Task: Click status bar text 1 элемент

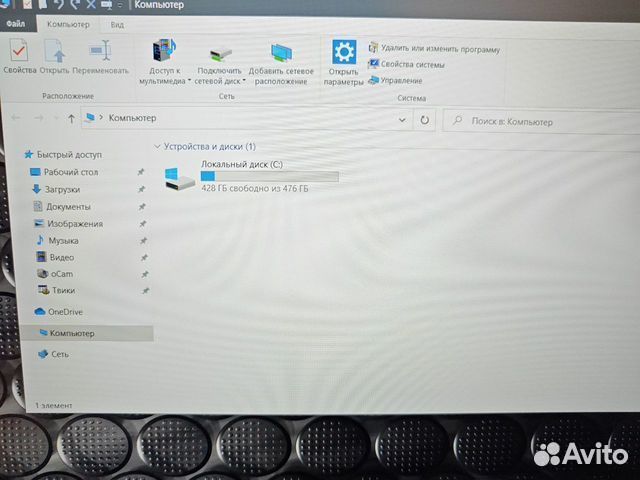Action: tap(53, 405)
